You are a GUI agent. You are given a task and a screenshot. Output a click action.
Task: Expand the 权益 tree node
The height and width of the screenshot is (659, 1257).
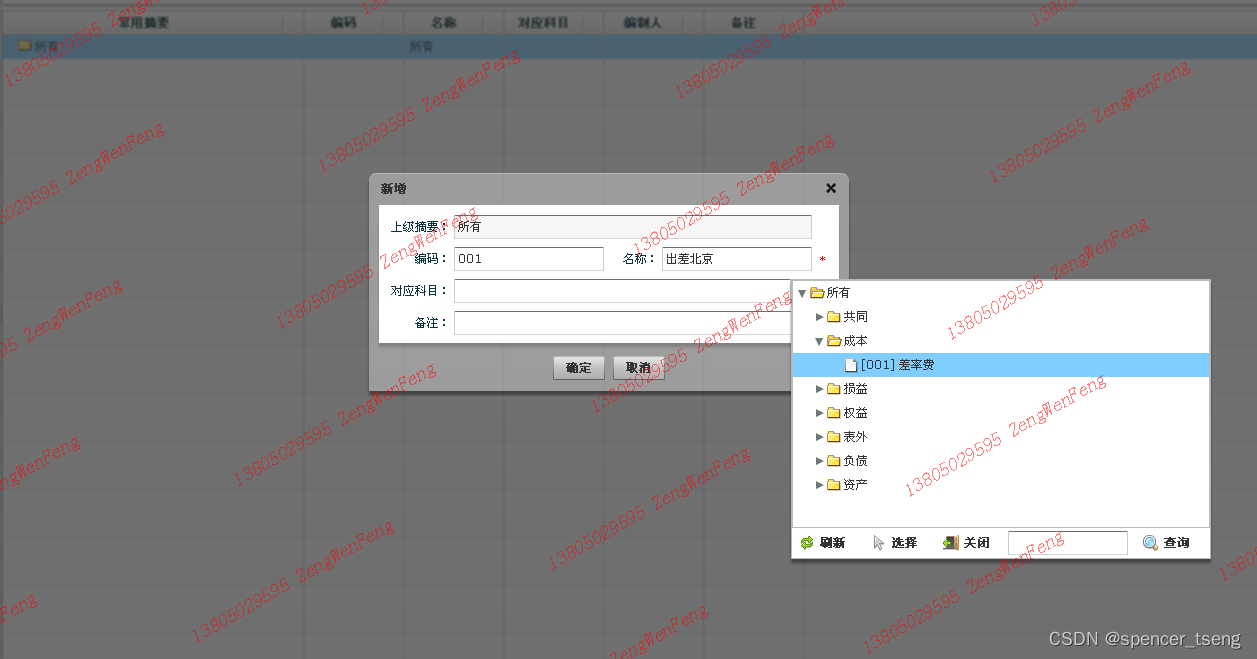[819, 413]
